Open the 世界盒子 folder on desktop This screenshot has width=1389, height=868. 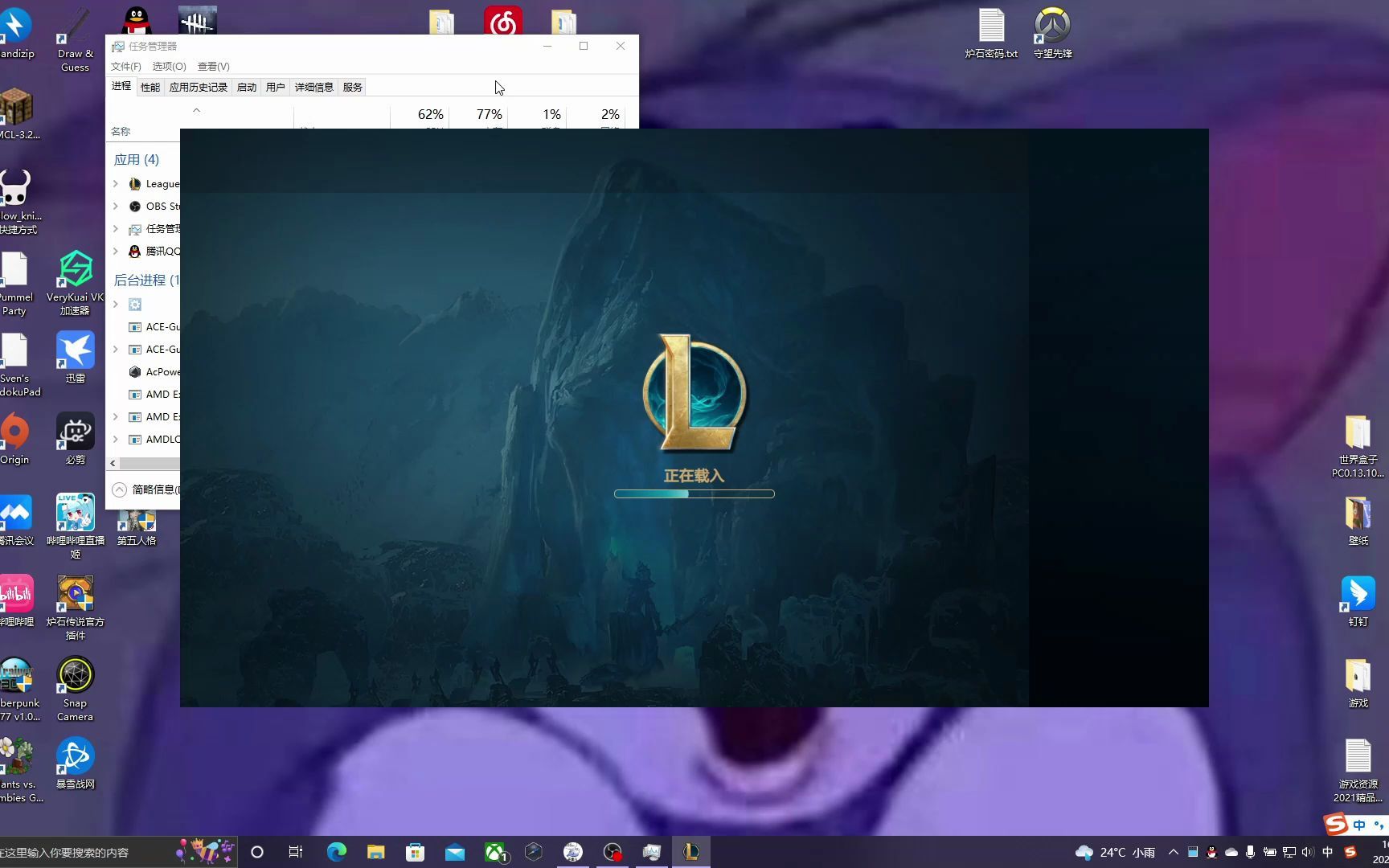(1358, 446)
